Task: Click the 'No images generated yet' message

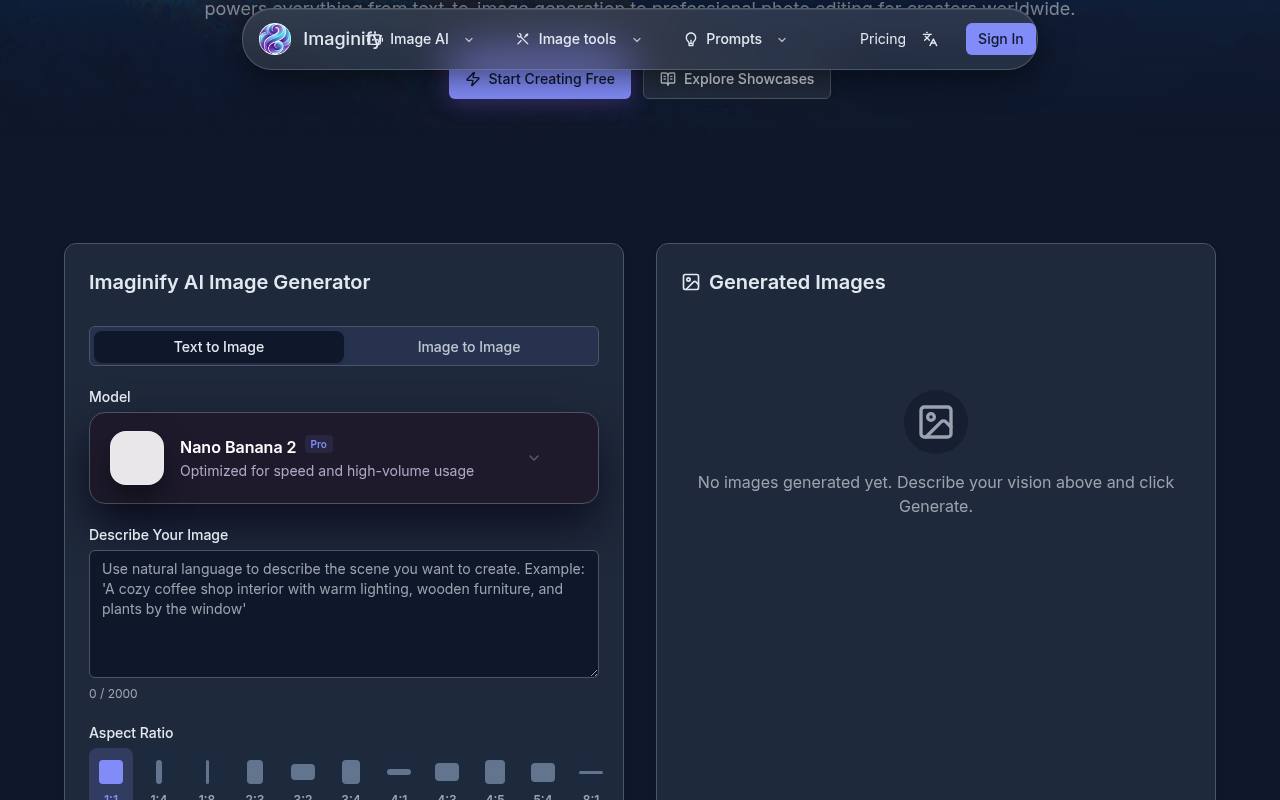Action: click(x=936, y=494)
